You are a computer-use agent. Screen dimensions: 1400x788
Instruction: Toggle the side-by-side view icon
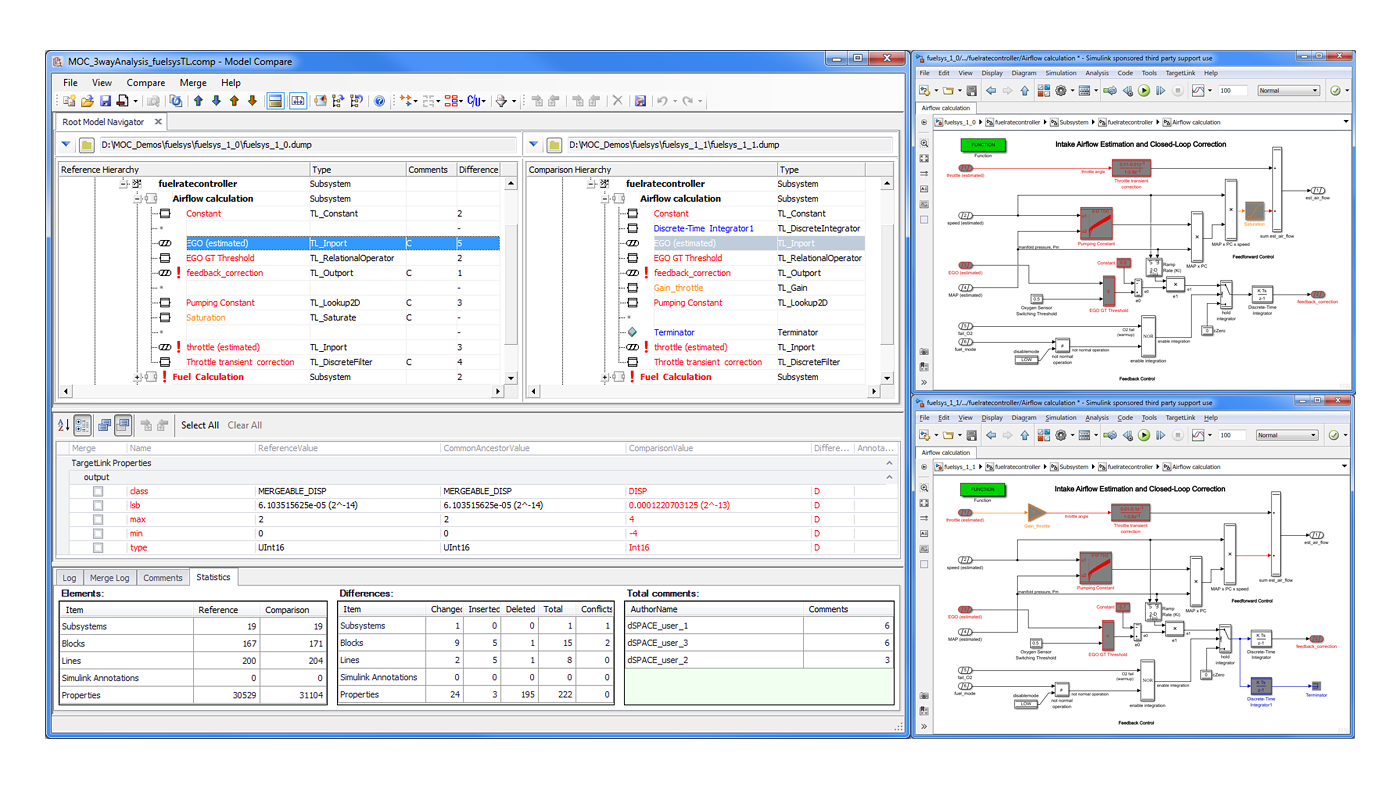[298, 101]
